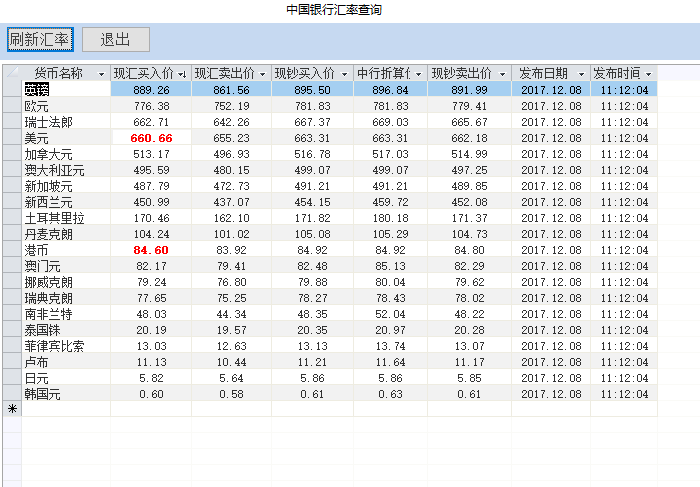Open the 发布日期 column dropdown arrow
The height and width of the screenshot is (487, 700).
tap(581, 74)
